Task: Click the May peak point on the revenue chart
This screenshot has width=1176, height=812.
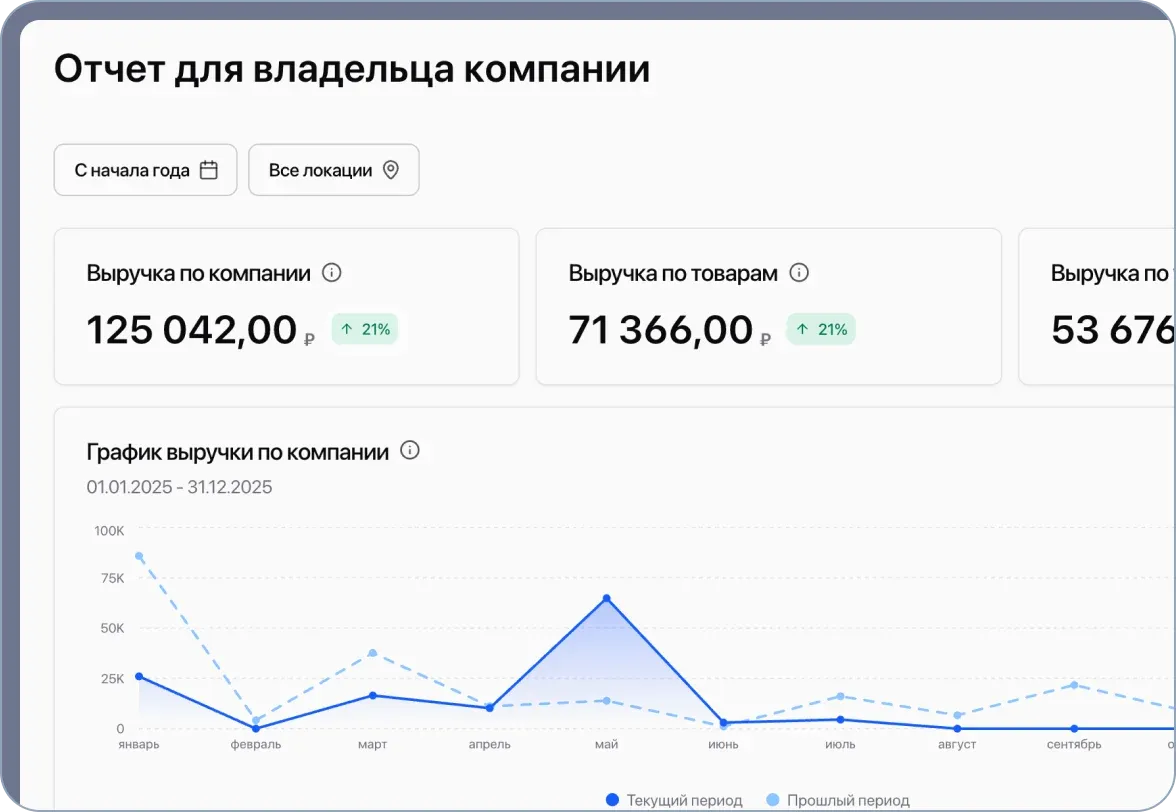Action: click(606, 597)
